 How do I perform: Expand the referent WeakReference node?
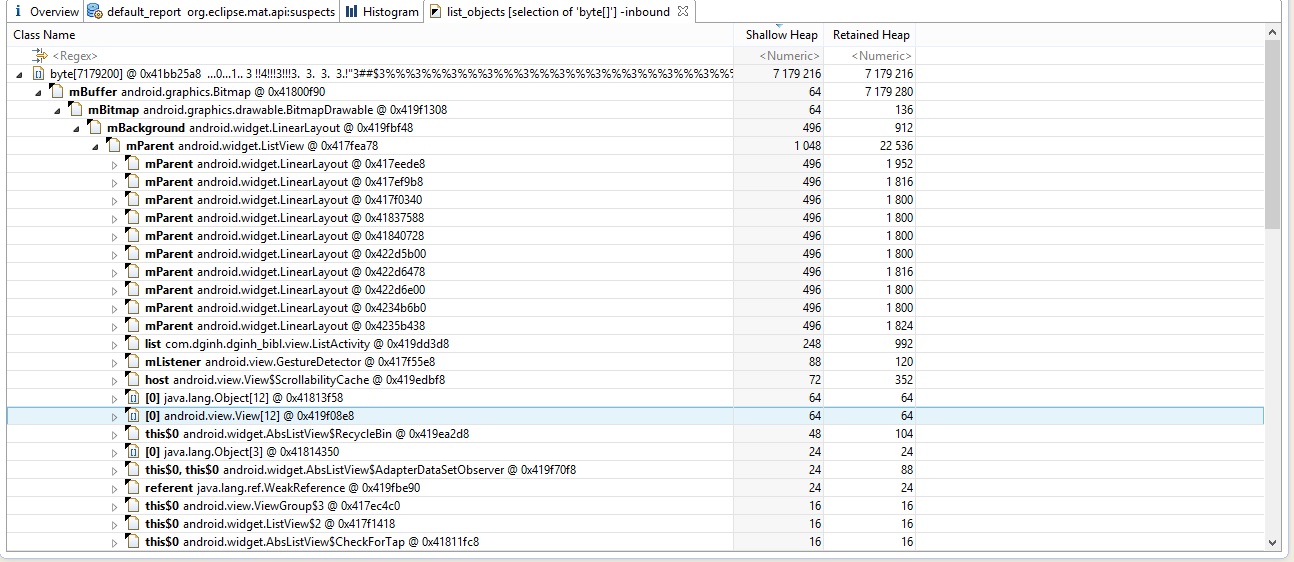(x=115, y=488)
